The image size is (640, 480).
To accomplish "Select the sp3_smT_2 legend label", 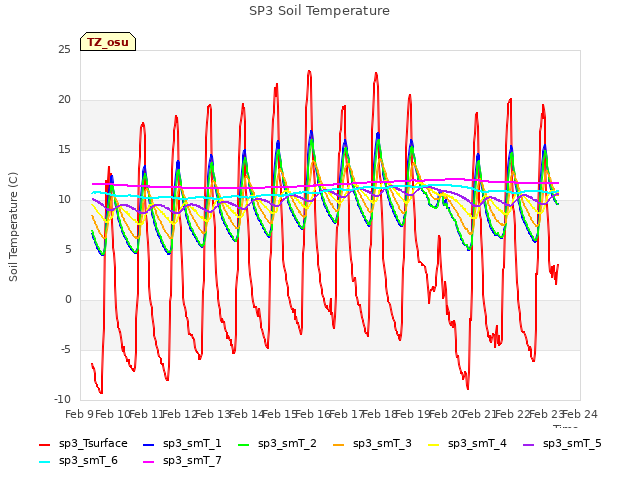I will click(x=287, y=444).
